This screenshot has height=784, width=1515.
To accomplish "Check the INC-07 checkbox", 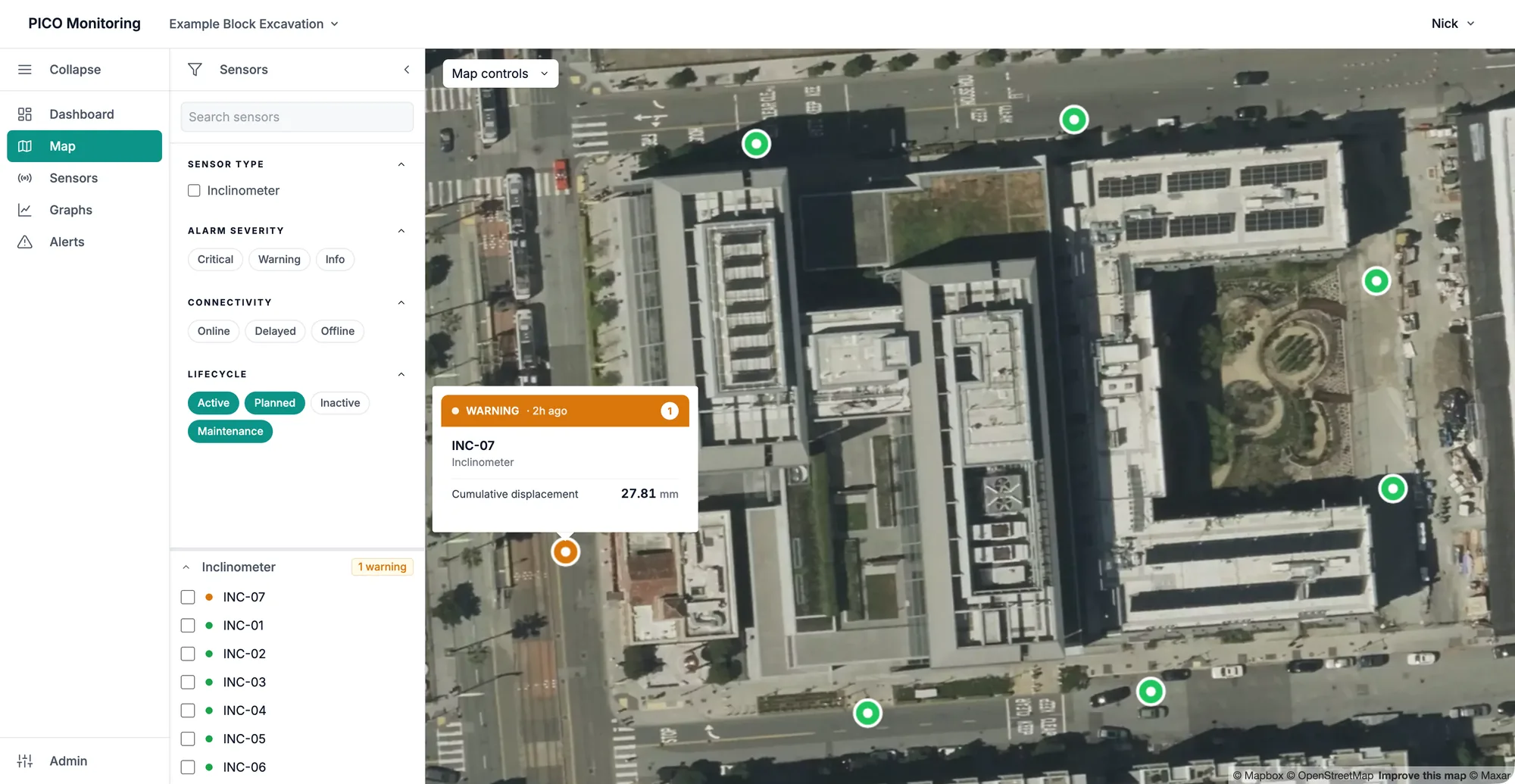I will (188, 597).
